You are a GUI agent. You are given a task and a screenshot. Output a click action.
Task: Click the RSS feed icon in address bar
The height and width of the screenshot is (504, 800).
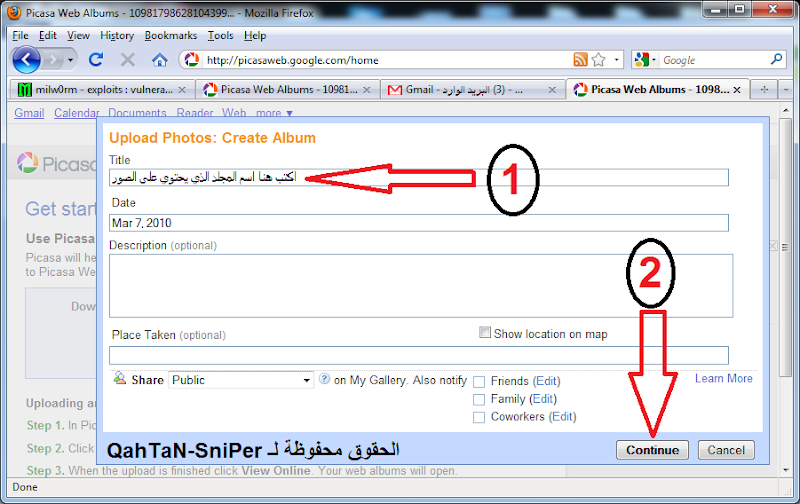pyautogui.click(x=581, y=60)
